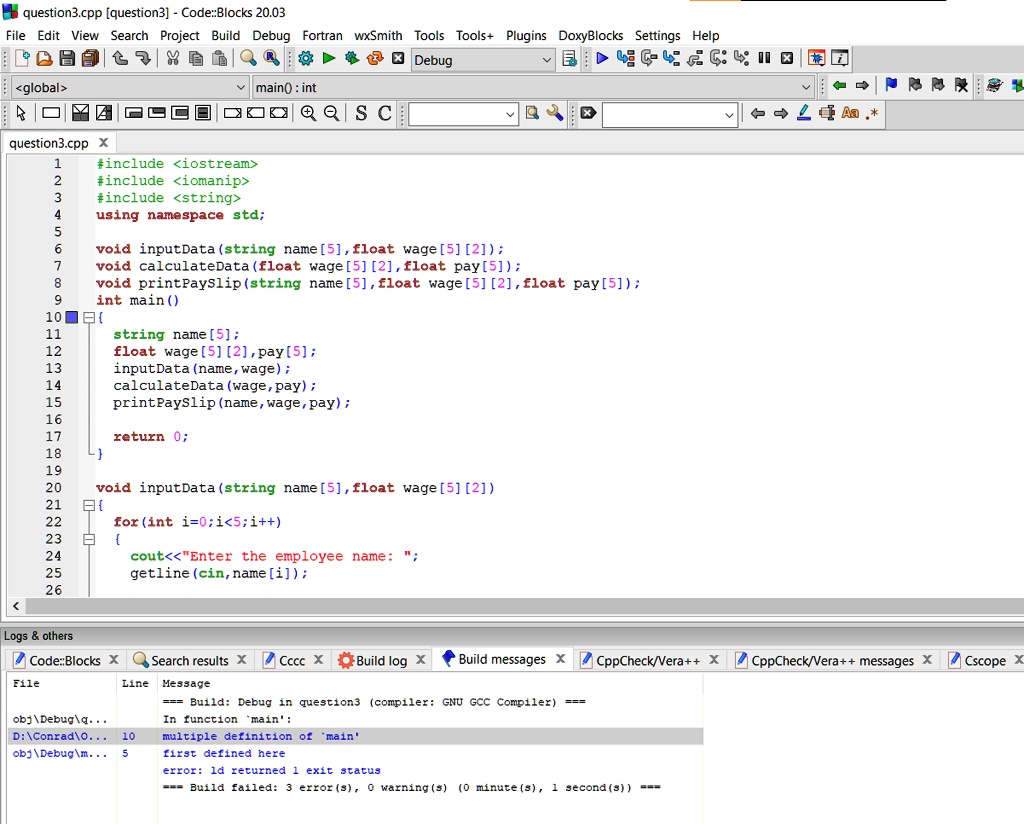The image size is (1024, 824).
Task: Save all files icon
Action: click(x=90, y=59)
